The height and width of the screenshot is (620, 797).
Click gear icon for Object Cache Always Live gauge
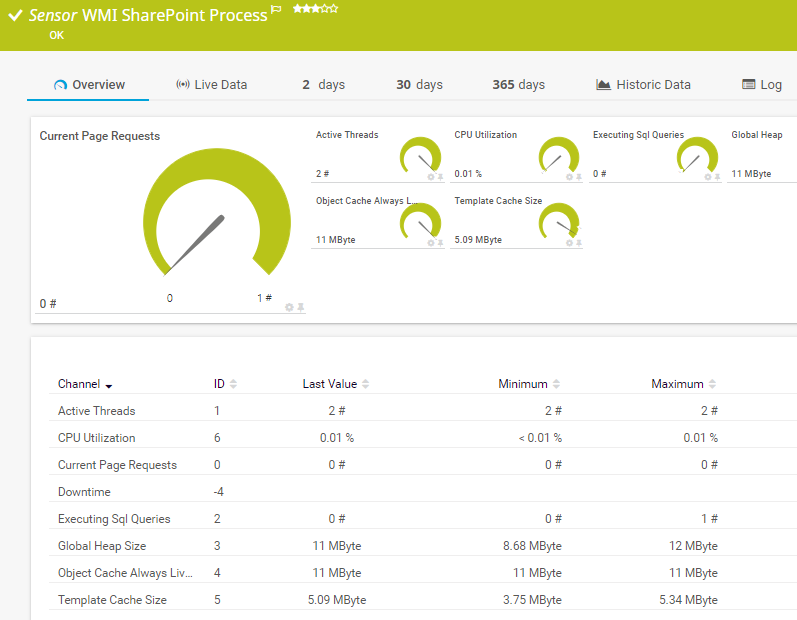[x=431, y=243]
